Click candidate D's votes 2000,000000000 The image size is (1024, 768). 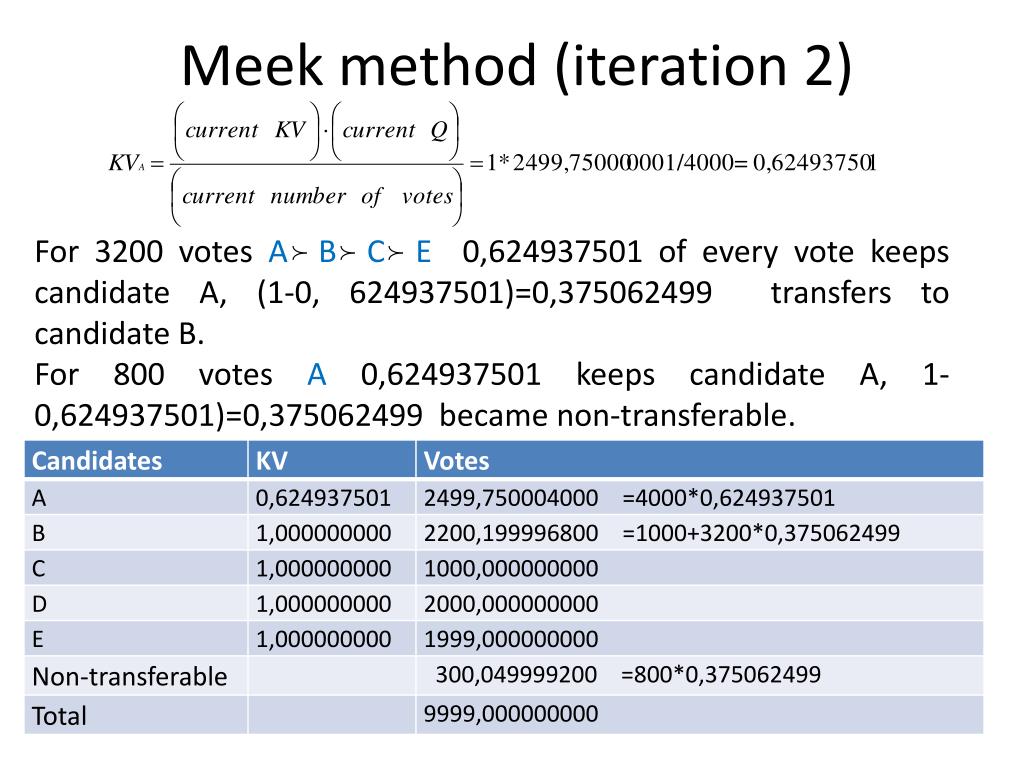(511, 604)
